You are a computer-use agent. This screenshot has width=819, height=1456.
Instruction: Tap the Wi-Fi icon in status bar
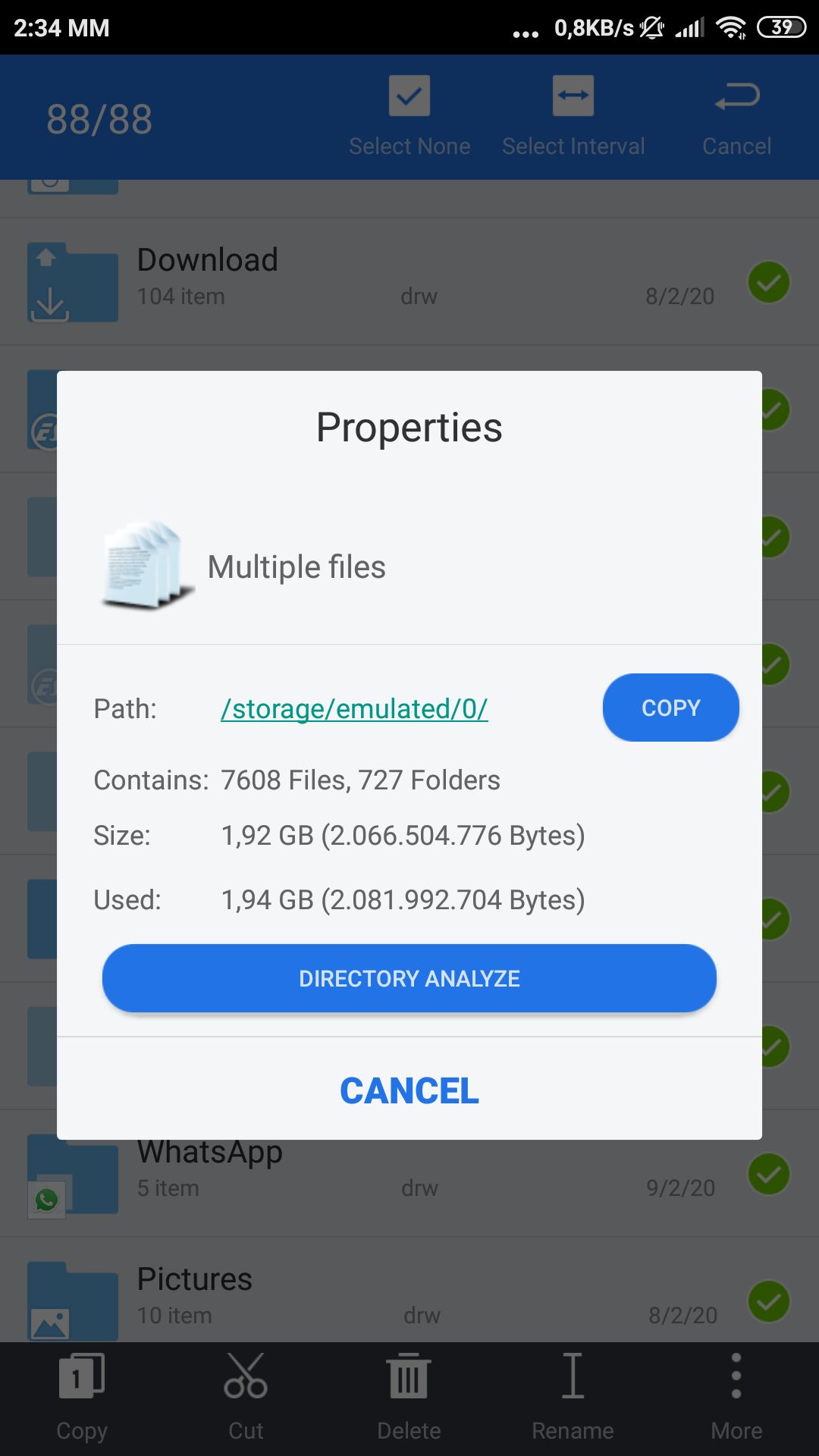pyautogui.click(x=730, y=28)
